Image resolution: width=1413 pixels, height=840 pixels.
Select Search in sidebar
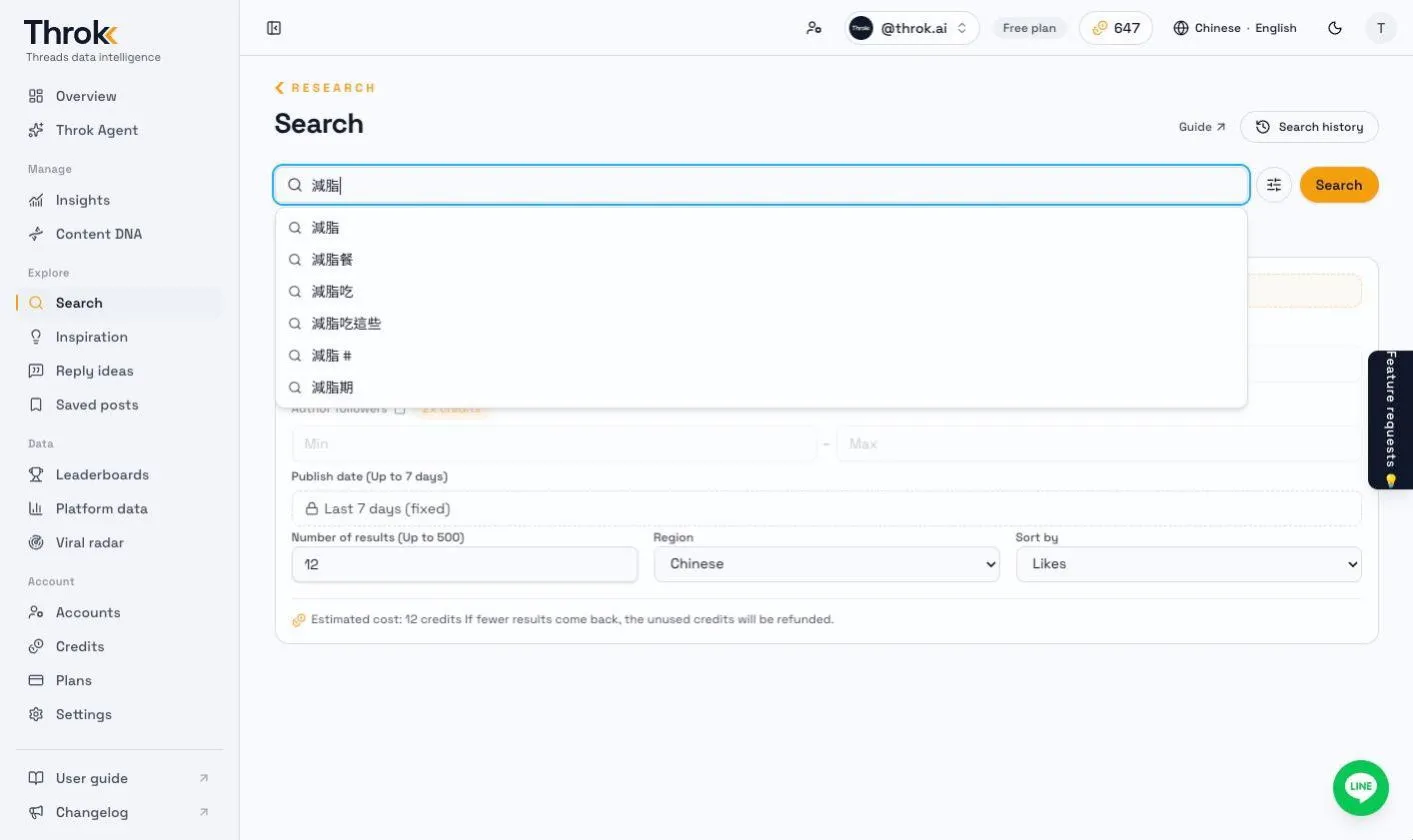tap(120, 303)
